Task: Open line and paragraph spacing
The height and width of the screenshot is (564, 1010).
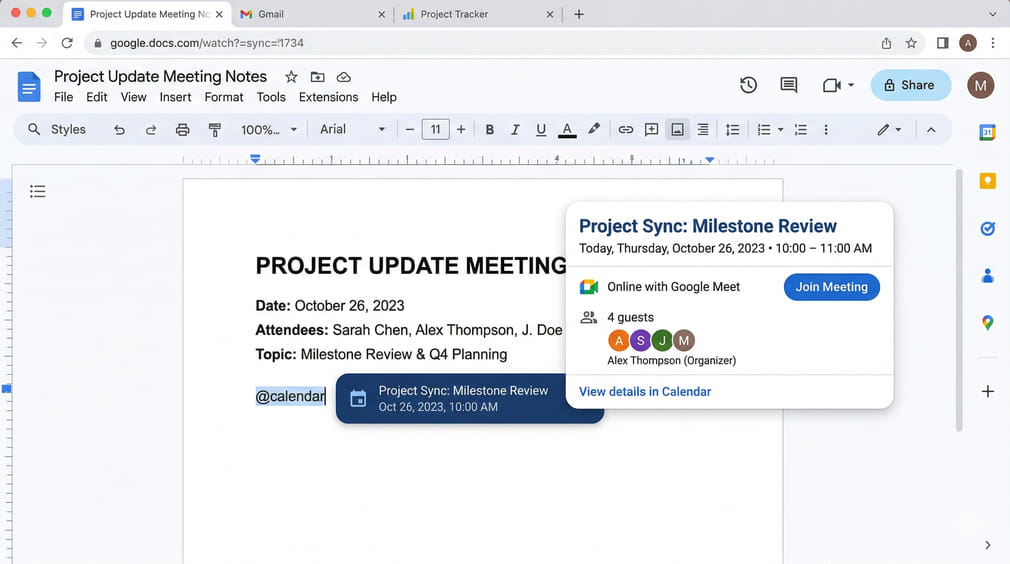Action: click(732, 130)
